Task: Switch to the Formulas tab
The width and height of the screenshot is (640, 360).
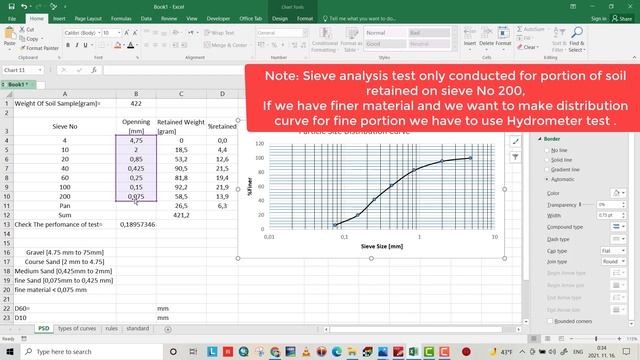Action: (x=121, y=19)
